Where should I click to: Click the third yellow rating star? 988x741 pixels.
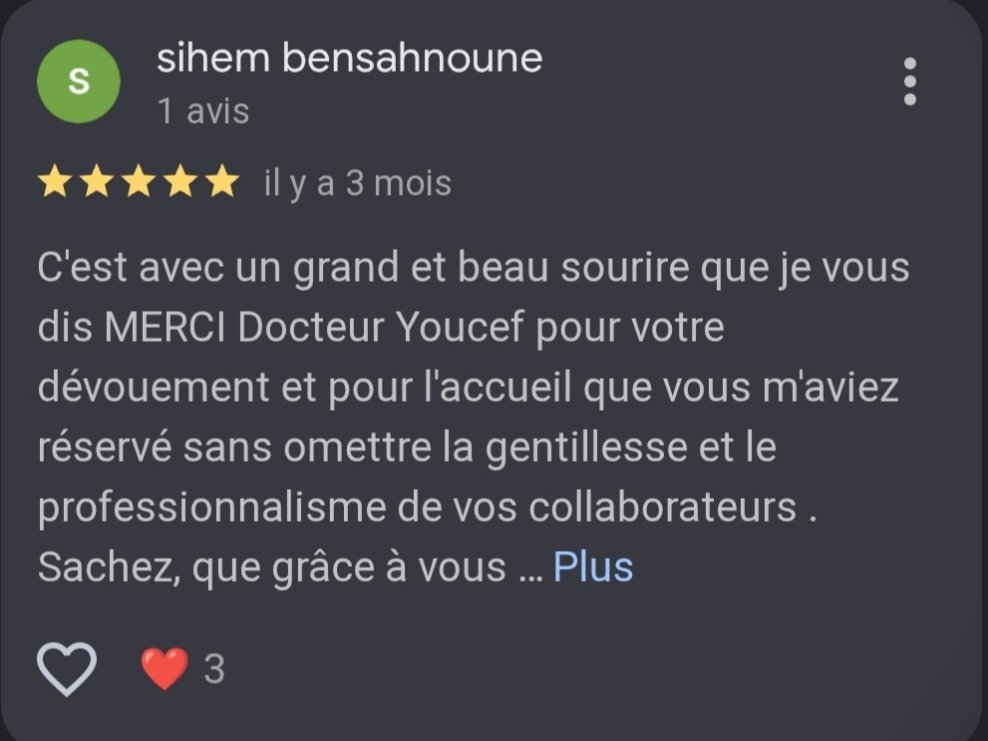tap(139, 182)
